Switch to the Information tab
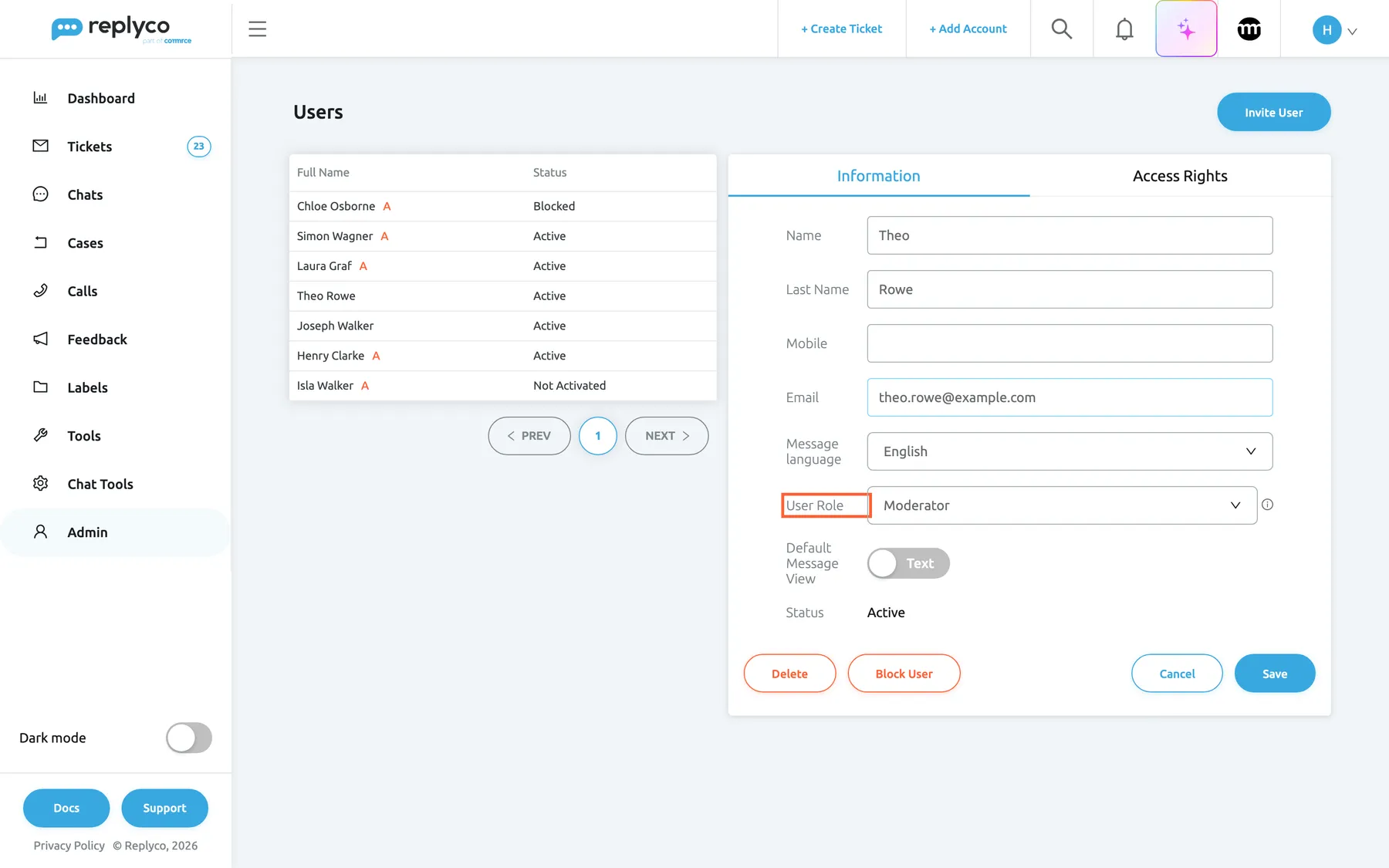Screen dimensions: 1389x868 [x=878, y=176]
